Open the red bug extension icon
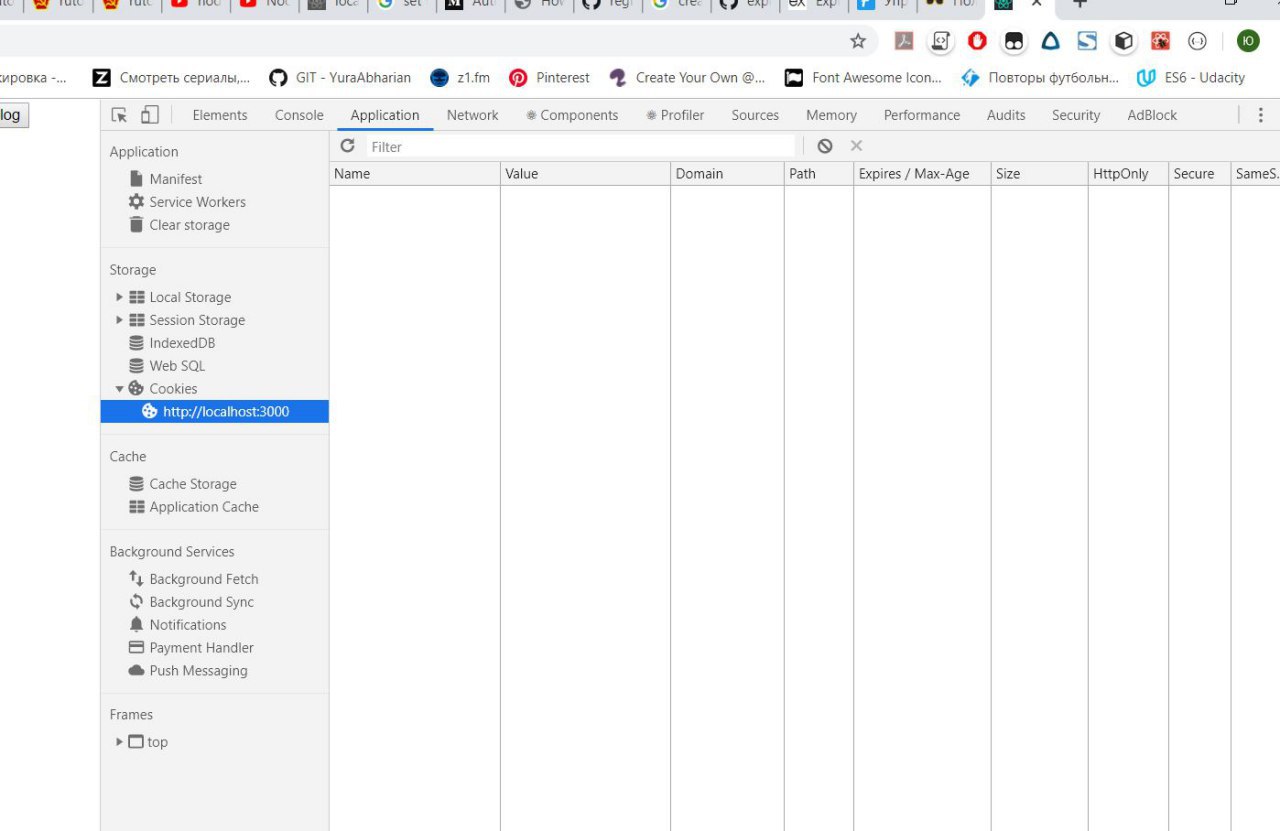The height and width of the screenshot is (831, 1280). [1160, 41]
